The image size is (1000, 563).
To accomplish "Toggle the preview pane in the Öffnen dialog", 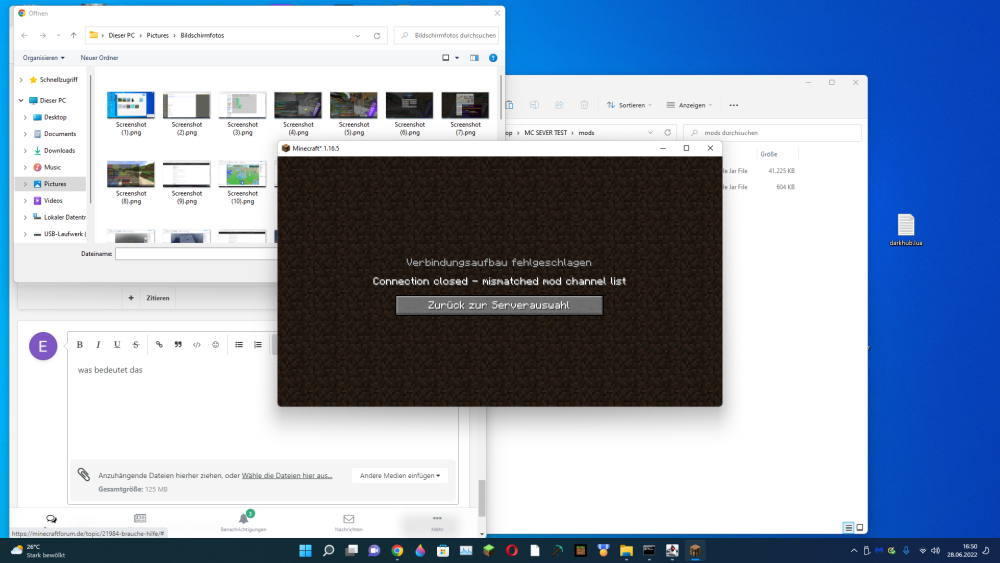I will [x=474, y=58].
